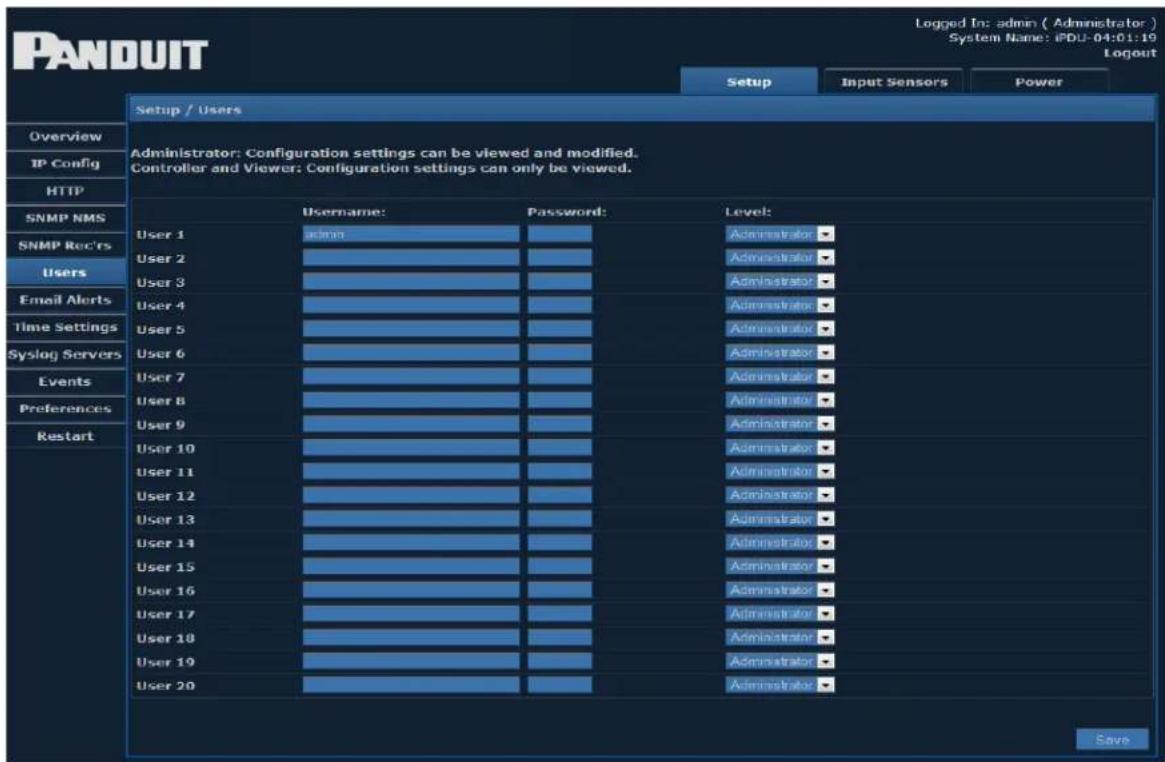Image resolution: width=1165 pixels, height=762 pixels.
Task: Open the User 4 level dropdown
Action: click(780, 305)
